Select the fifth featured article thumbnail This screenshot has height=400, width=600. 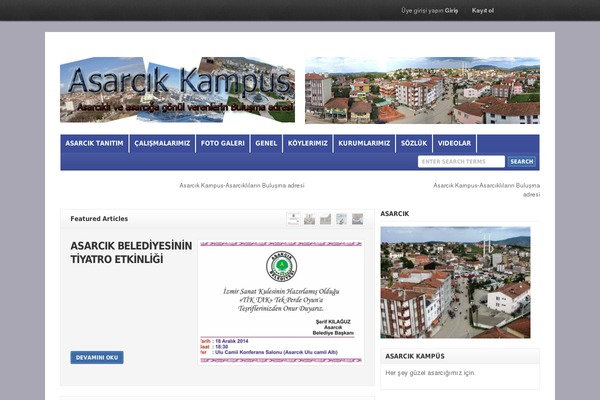(x=357, y=219)
